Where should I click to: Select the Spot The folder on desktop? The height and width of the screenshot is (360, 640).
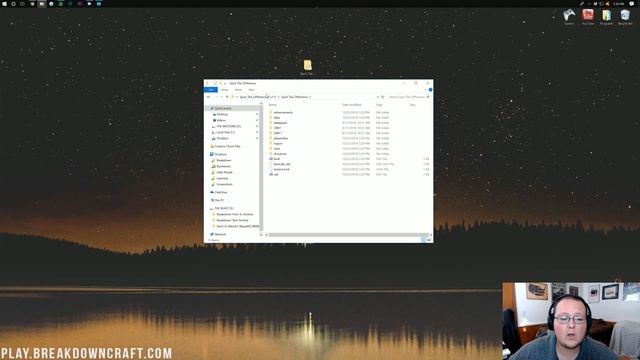[307, 67]
